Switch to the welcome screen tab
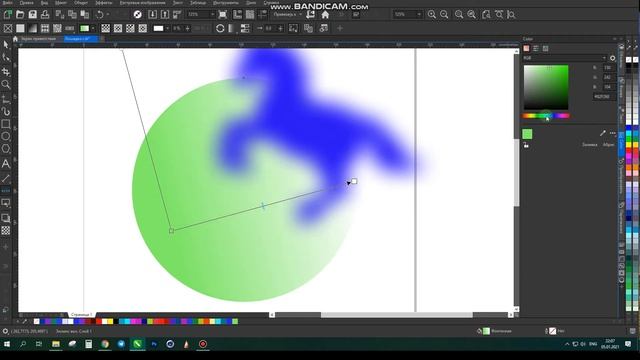Viewport: 640px width, 360px height. click(x=38, y=39)
